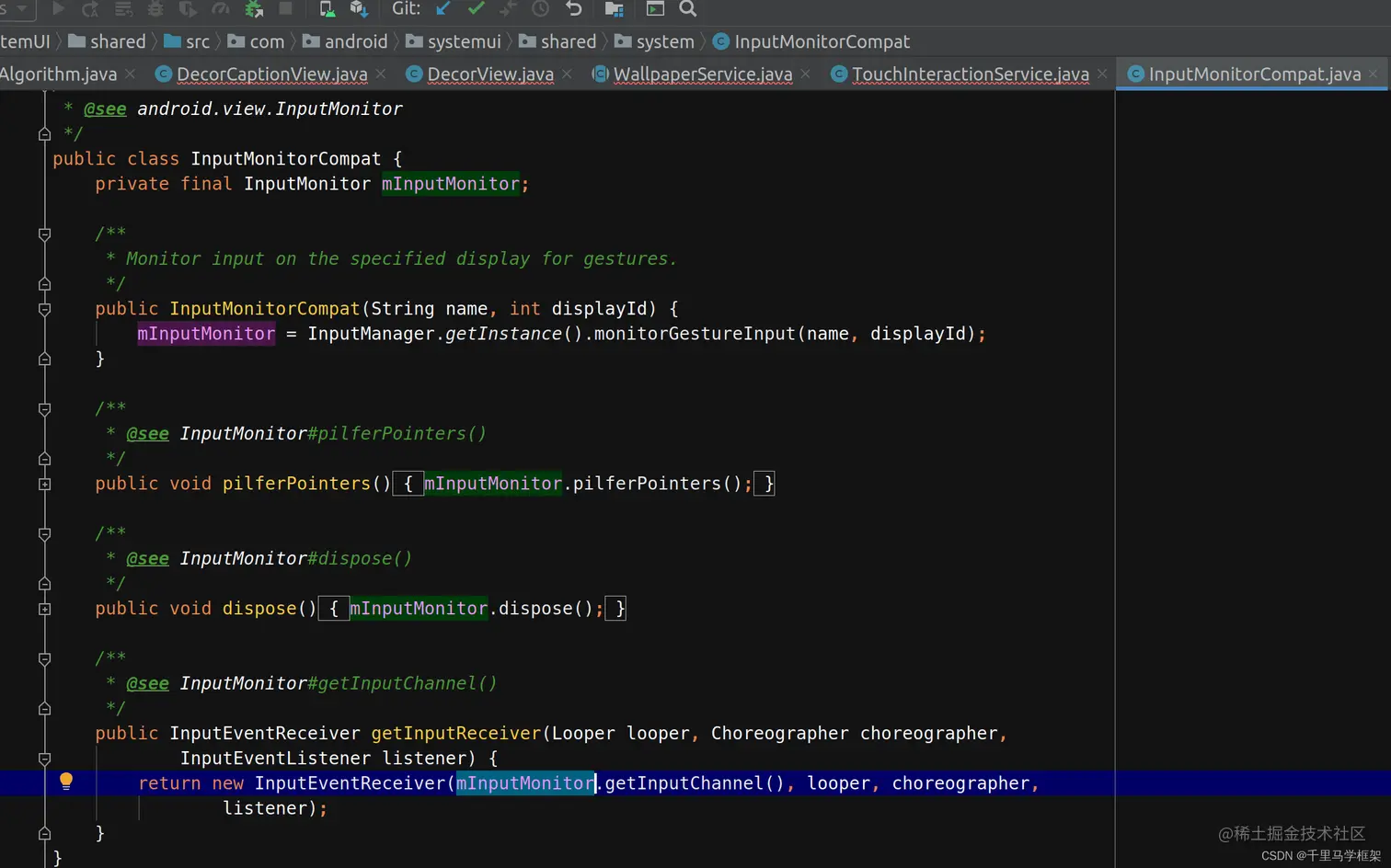Click the Git Commit green checkmark
1391x868 pixels.
(476, 9)
